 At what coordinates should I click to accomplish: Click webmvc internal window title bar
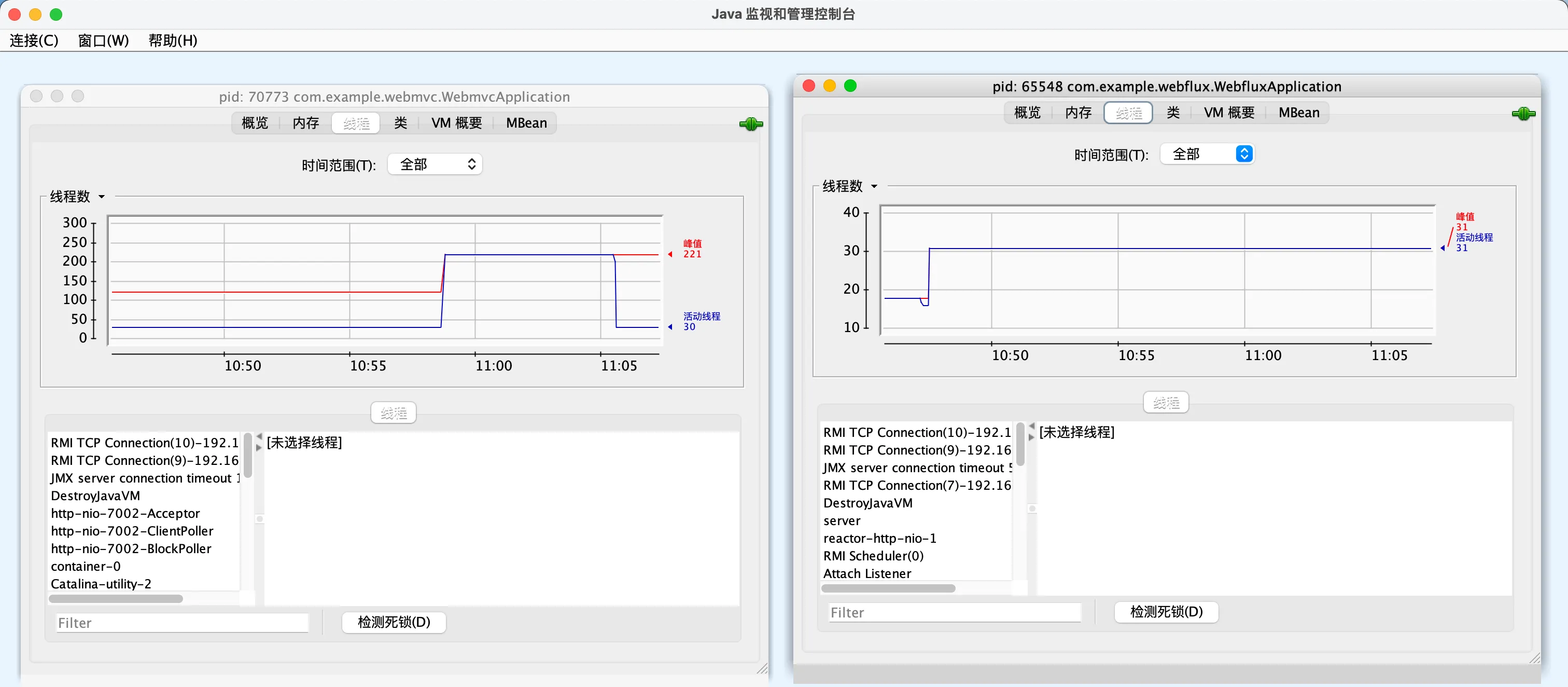[395, 97]
